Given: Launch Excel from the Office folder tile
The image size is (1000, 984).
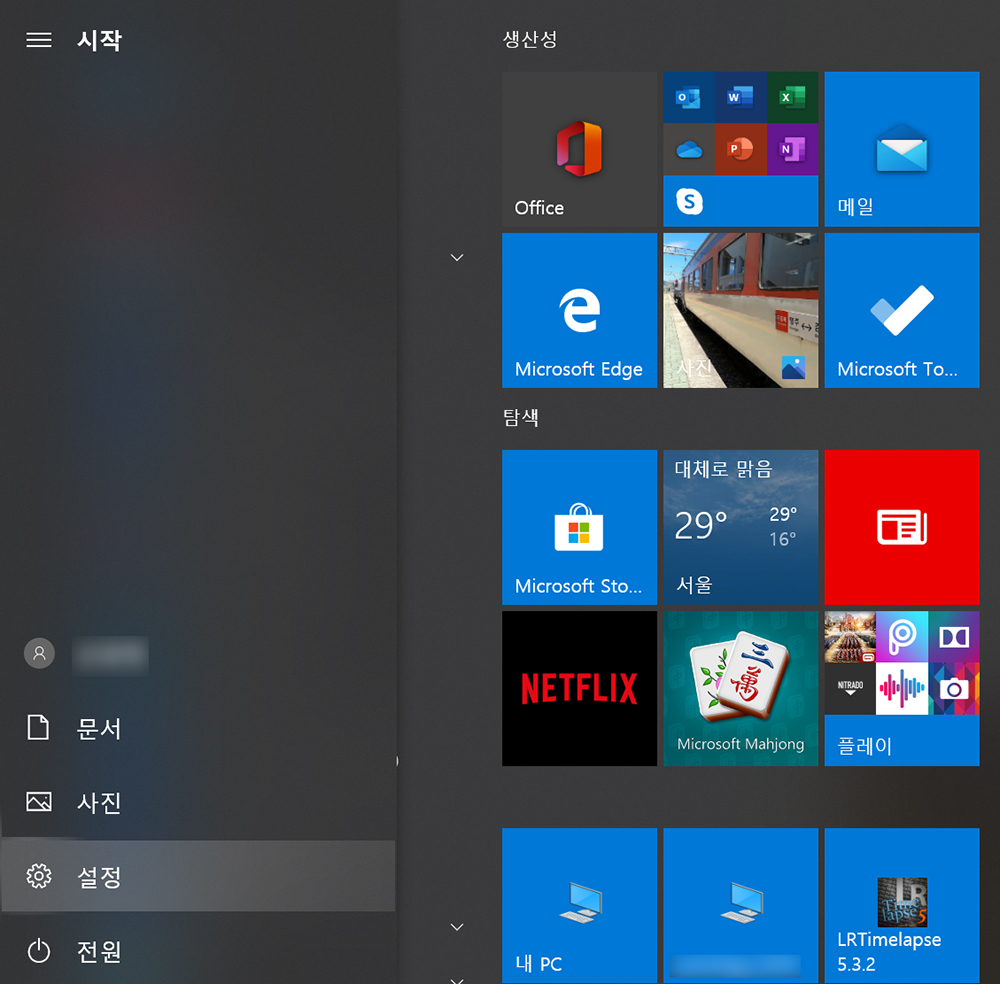Looking at the screenshot, I should (792, 97).
